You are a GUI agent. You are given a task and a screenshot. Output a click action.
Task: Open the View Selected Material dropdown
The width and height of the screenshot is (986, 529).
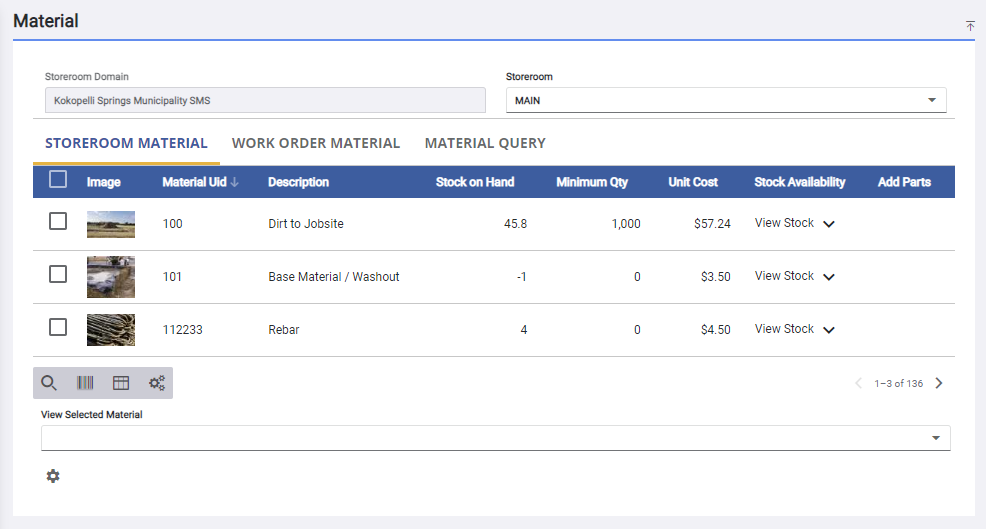(x=495, y=438)
